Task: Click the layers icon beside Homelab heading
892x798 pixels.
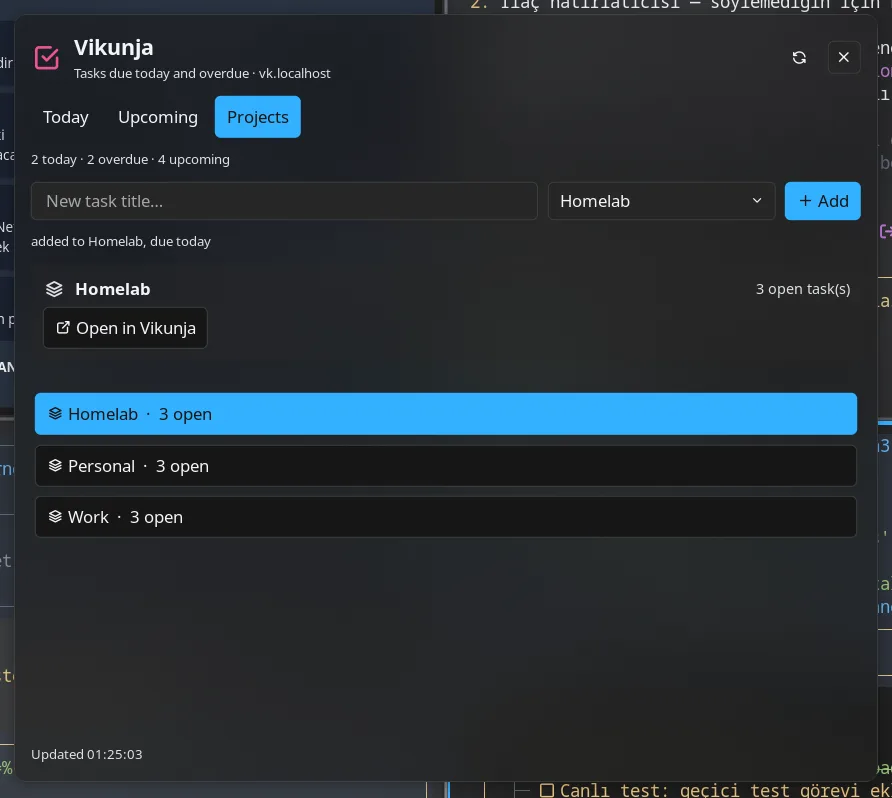Action: (54, 289)
